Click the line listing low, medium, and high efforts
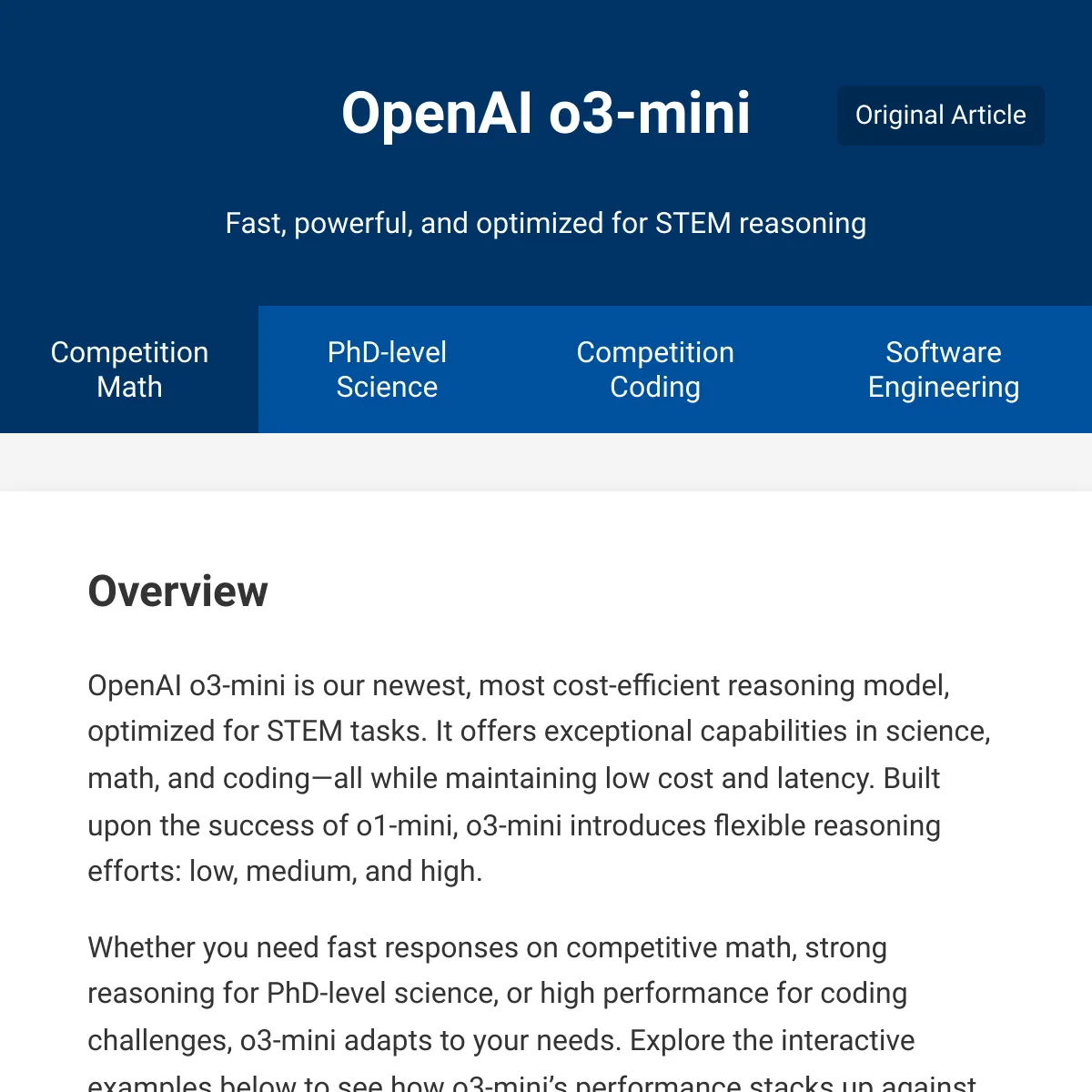Screen dimensions: 1092x1092 [x=285, y=872]
